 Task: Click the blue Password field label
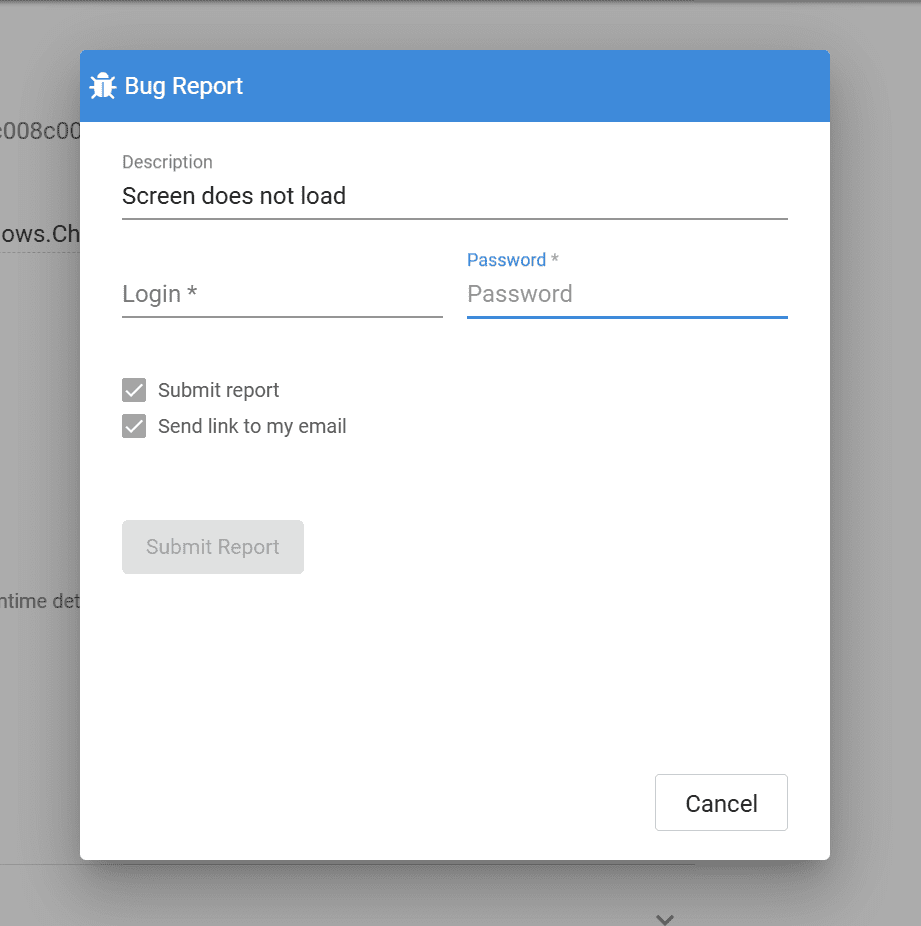point(506,260)
